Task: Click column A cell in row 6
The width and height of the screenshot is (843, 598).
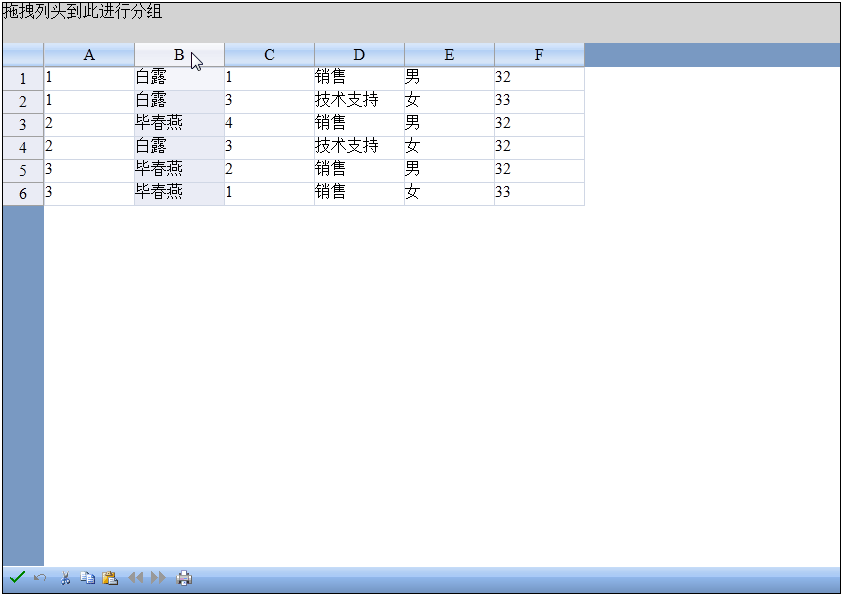Action: pyautogui.click(x=89, y=194)
